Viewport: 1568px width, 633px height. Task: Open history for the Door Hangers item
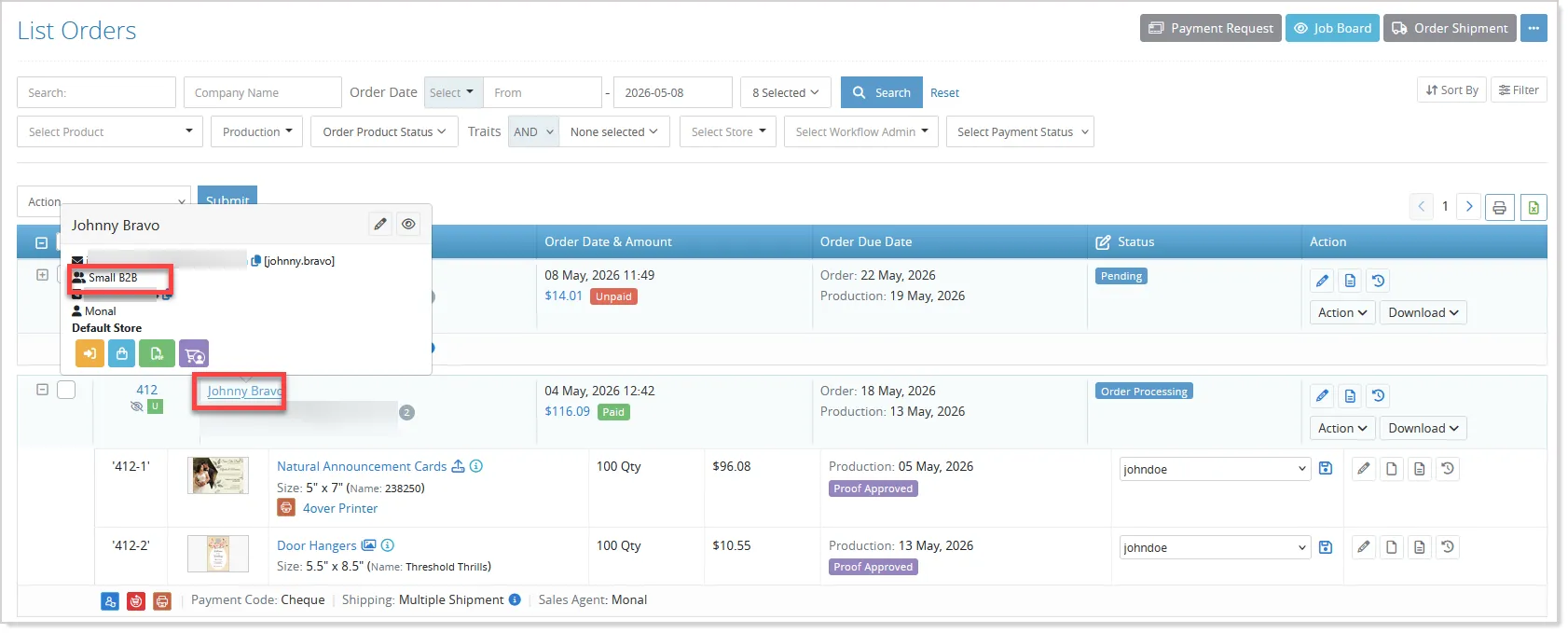pos(1448,547)
